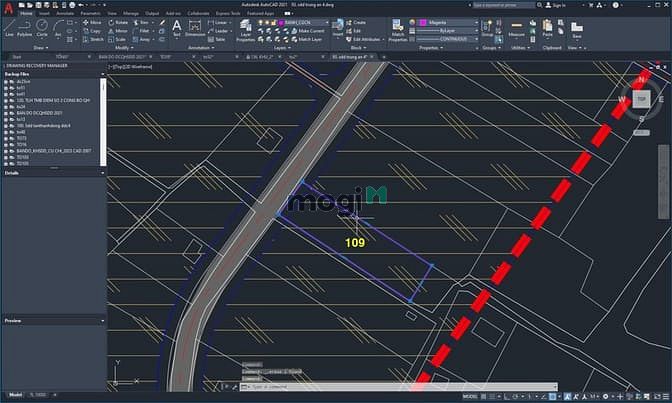Switch to the Manage ribbon tab
672x403 pixels.
[131, 13]
